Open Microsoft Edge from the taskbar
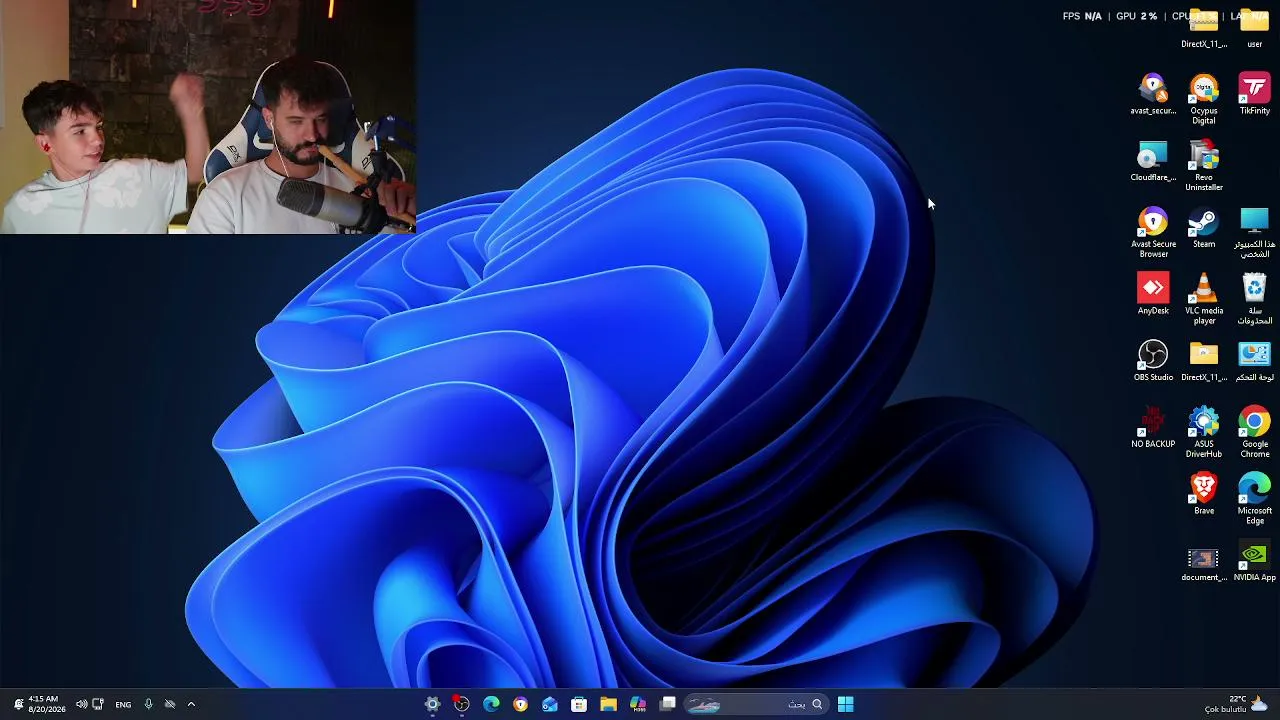This screenshot has height=720, width=1280. pos(491,704)
